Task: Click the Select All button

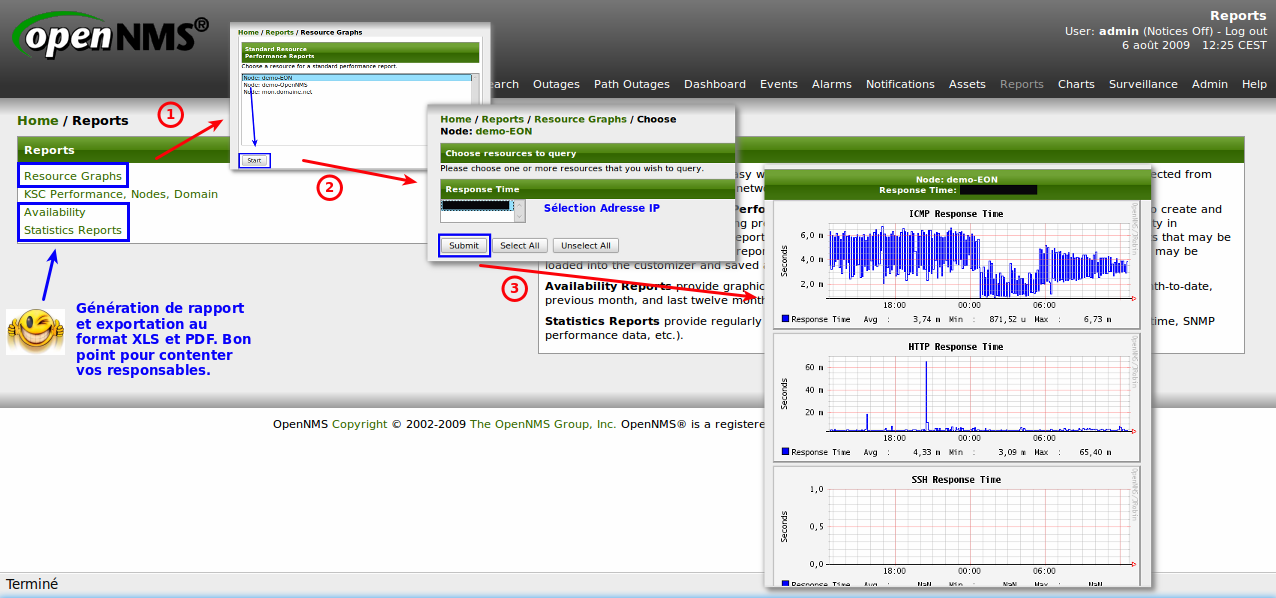Action: 520,246
